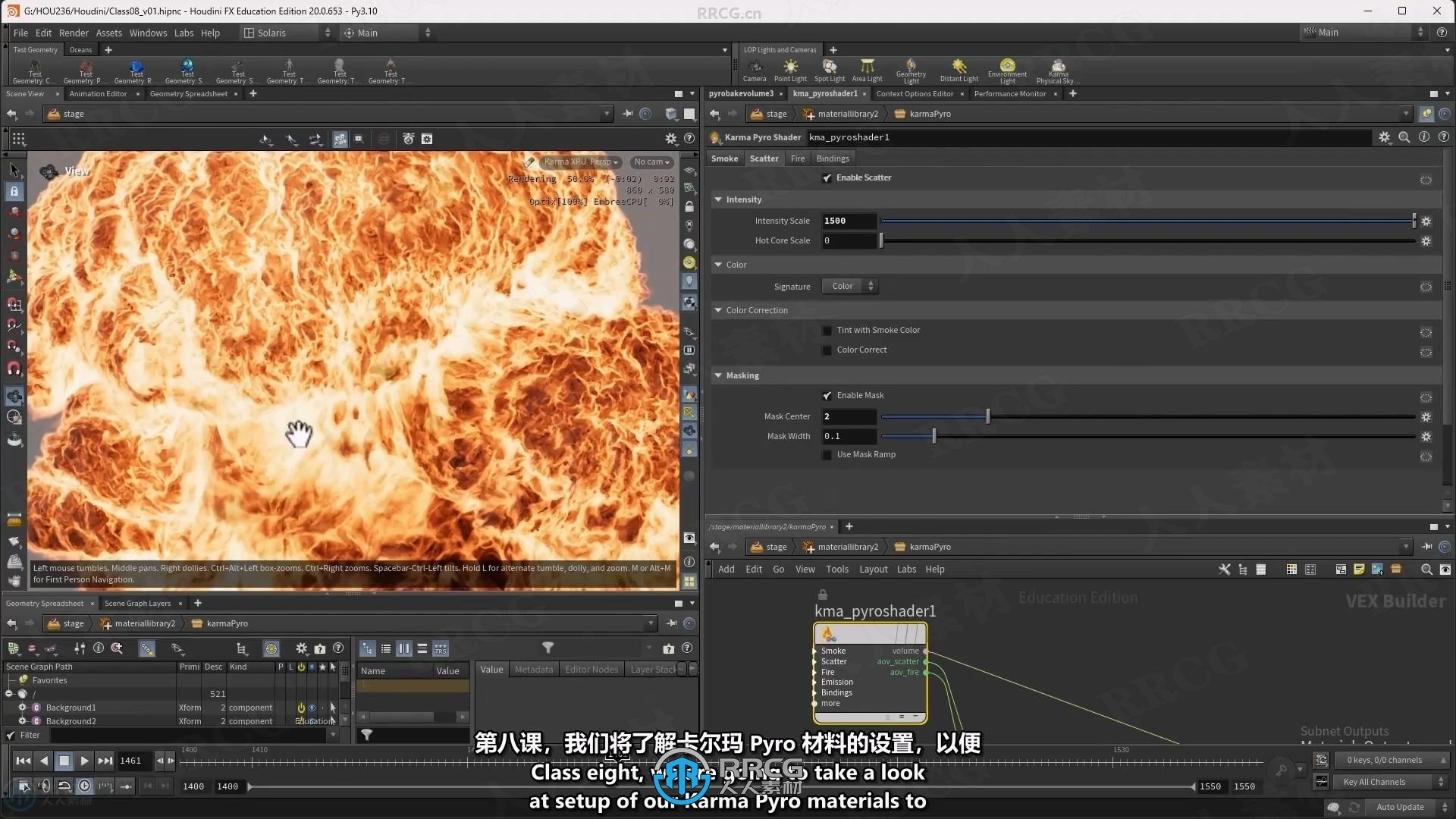This screenshot has height=819, width=1456.
Task: Click the Metadata tab in scene graph details
Action: pos(534,670)
